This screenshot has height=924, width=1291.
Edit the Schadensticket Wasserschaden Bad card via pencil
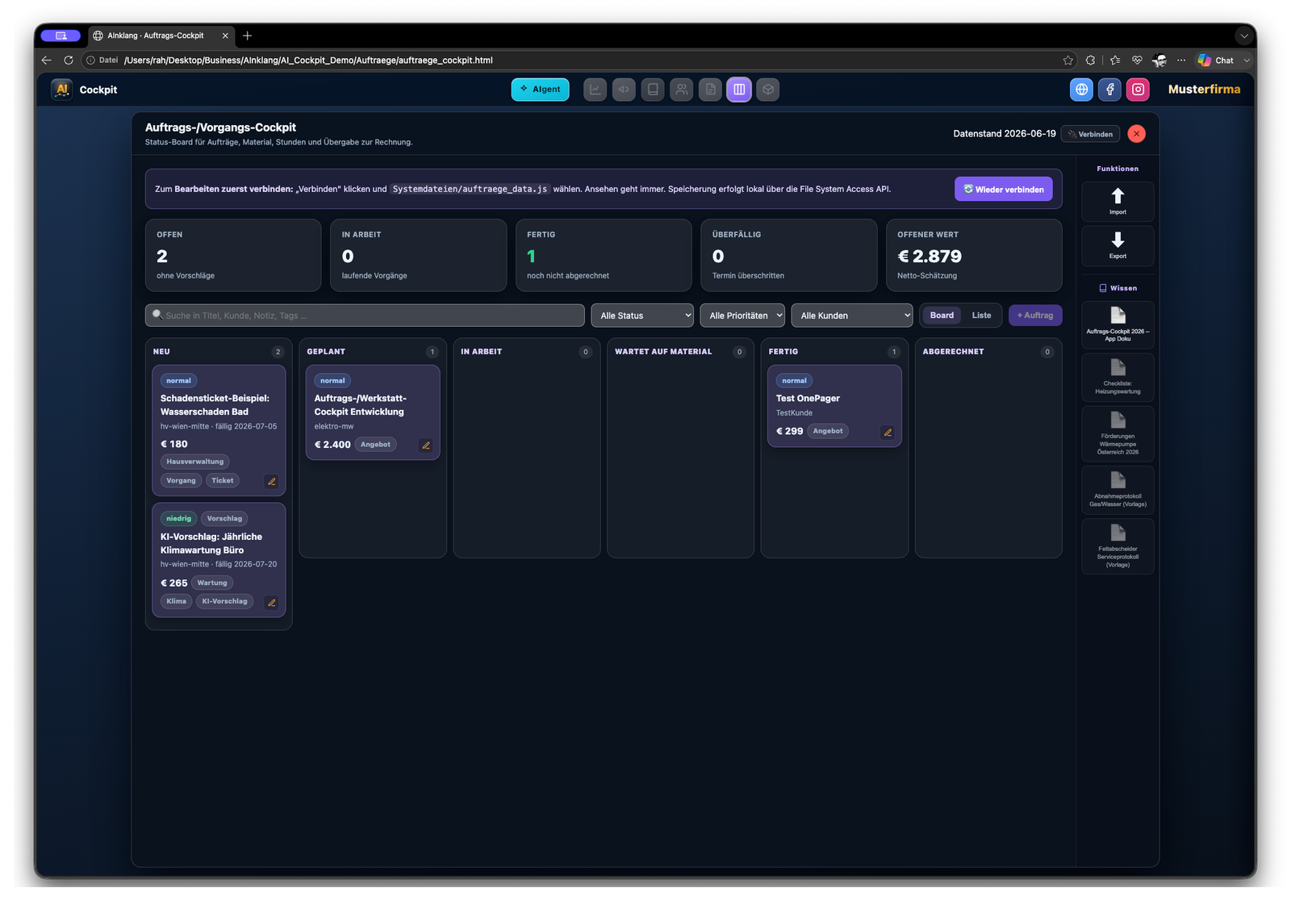(272, 482)
